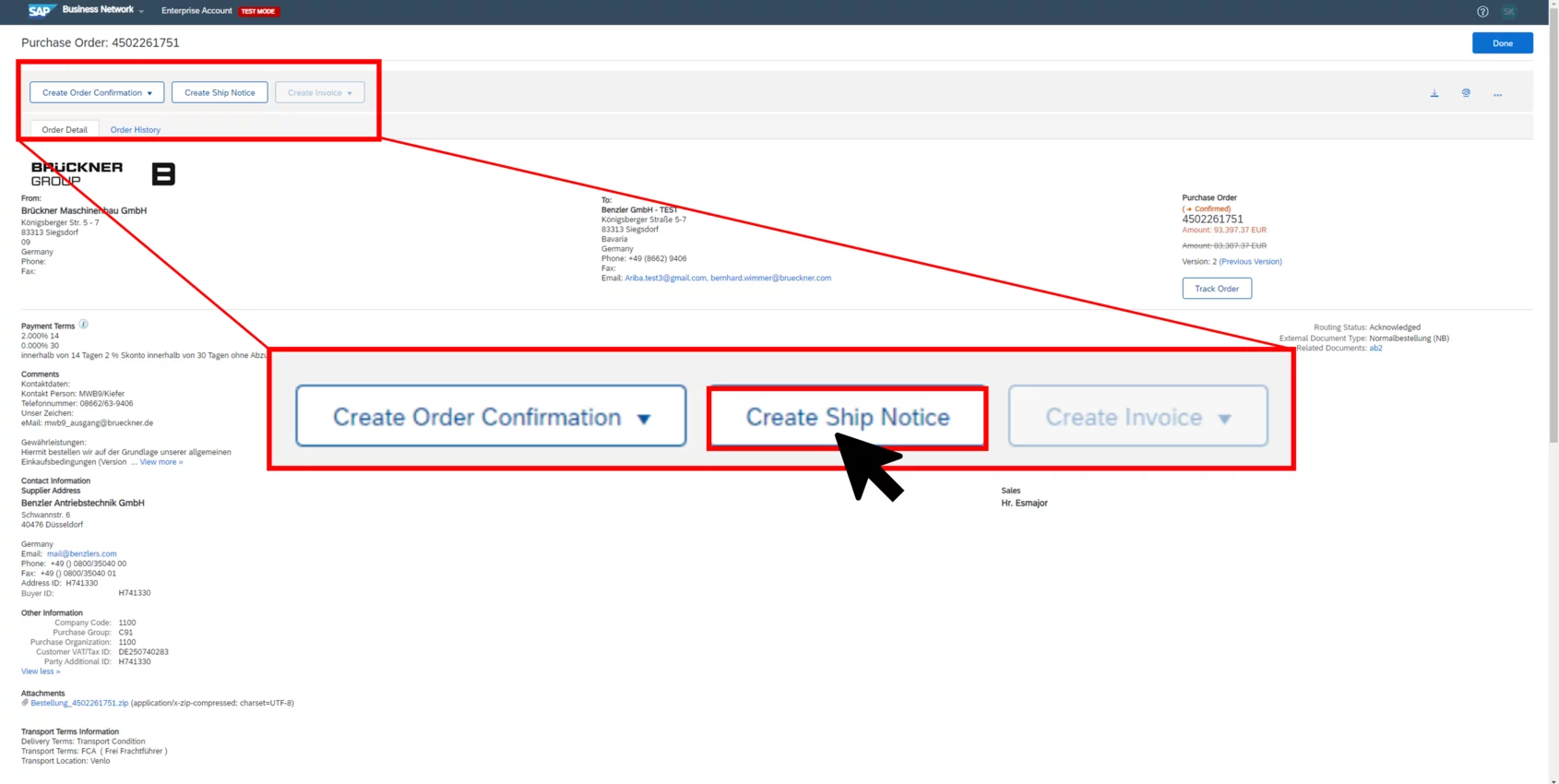The height and width of the screenshot is (784, 1559).
Task: Click the Track Order button
Action: (1217, 289)
